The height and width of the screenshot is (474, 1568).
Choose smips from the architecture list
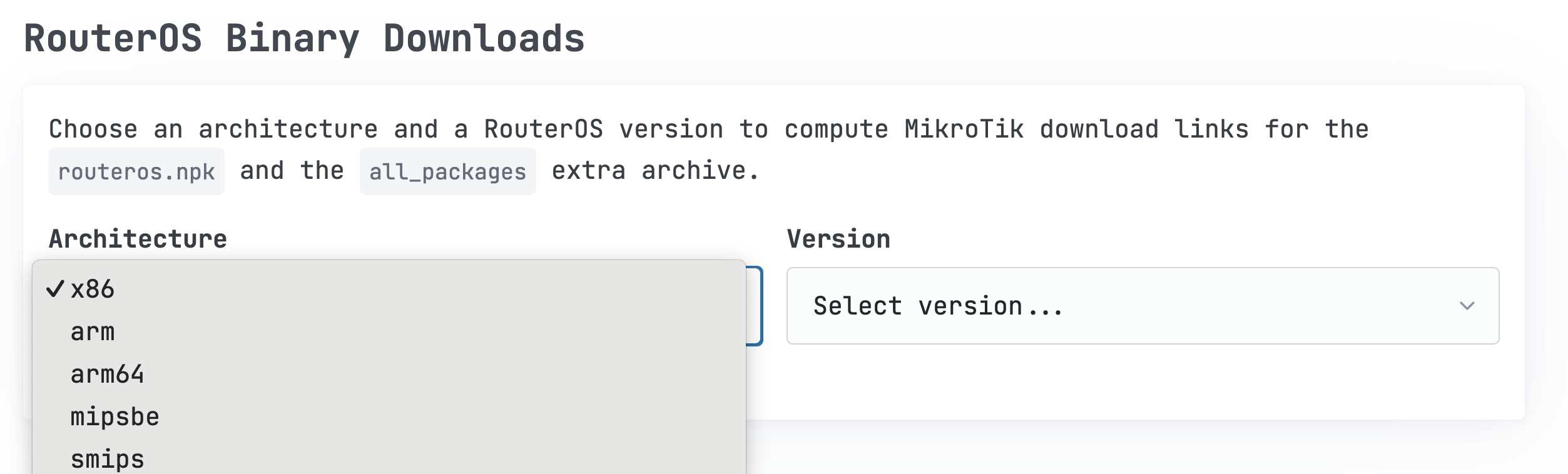(x=107, y=460)
